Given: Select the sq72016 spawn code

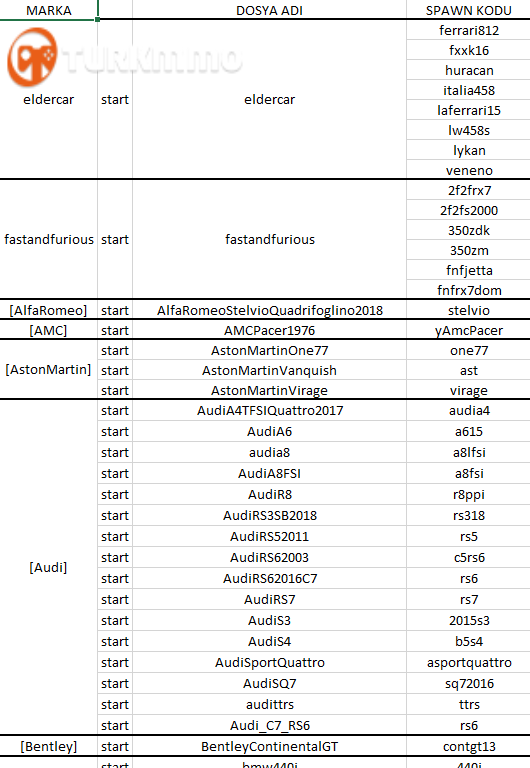Looking at the screenshot, I should (x=468, y=684).
